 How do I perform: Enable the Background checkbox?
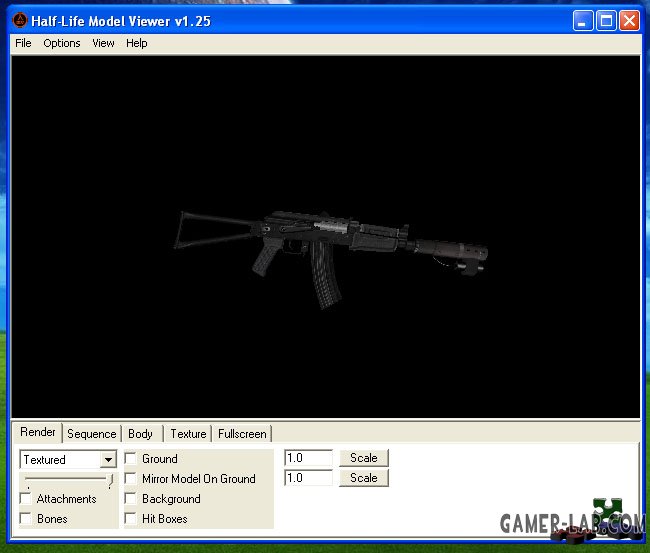[130, 498]
